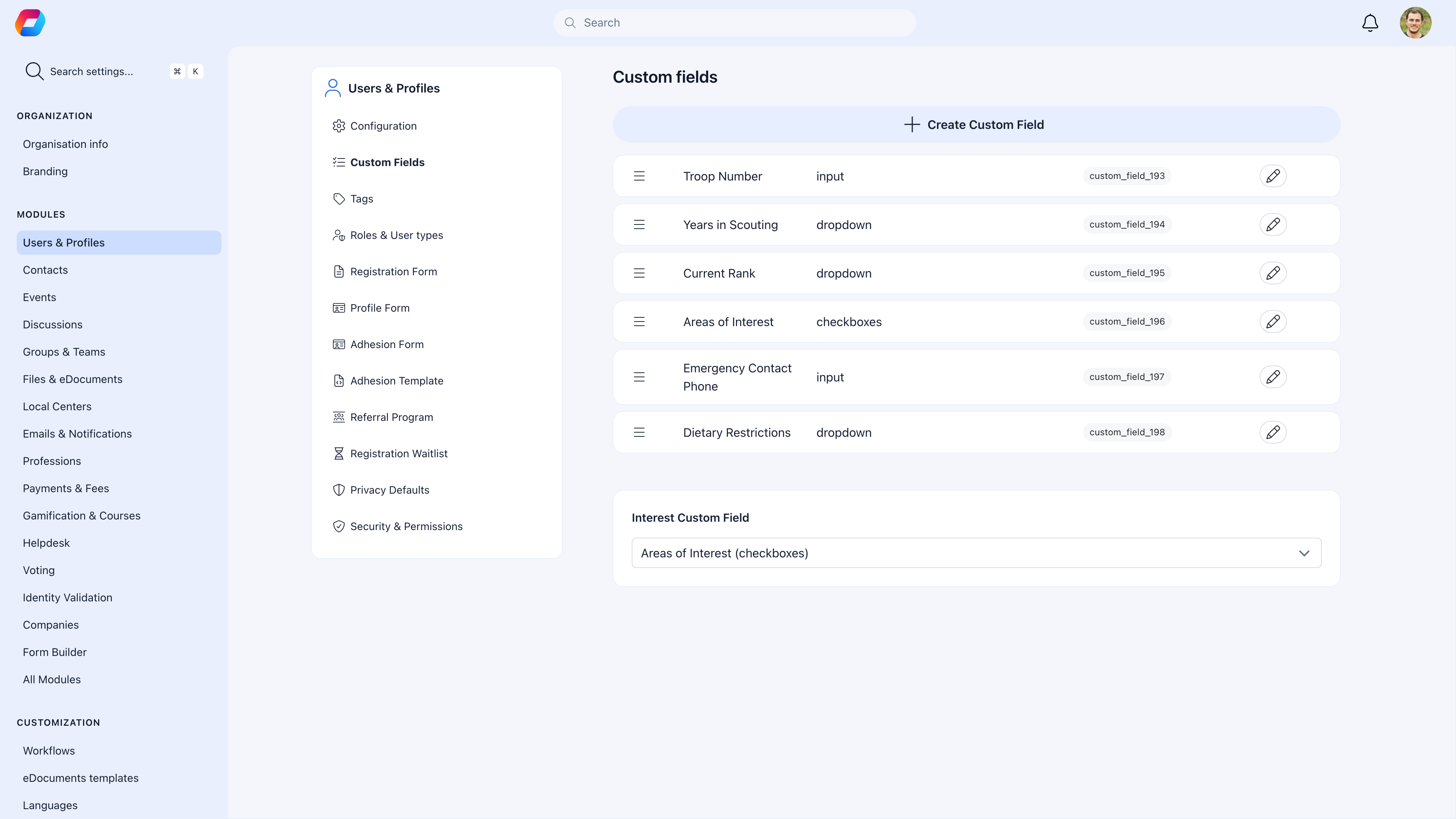Screen dimensions: 1456x819
Task: Click the edit pencil for Dietary Restrictions
Action: pos(1274,432)
